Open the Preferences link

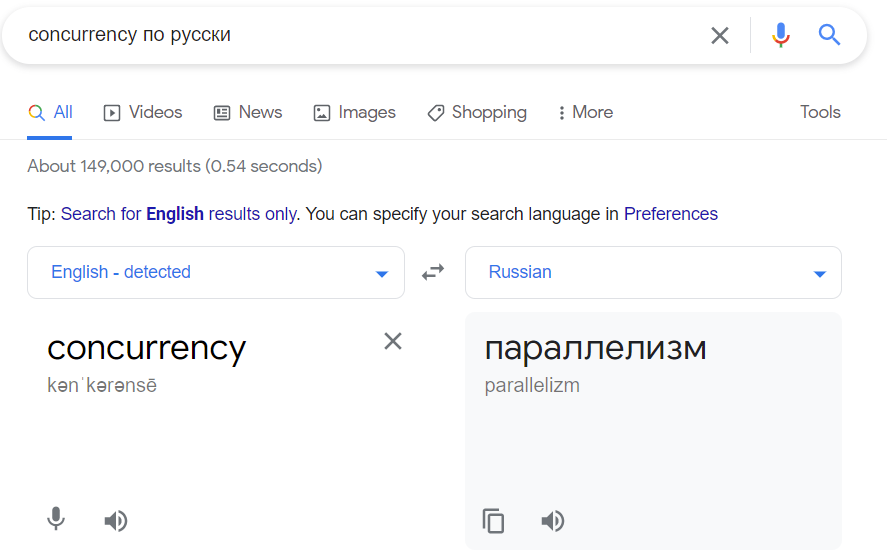pos(670,214)
